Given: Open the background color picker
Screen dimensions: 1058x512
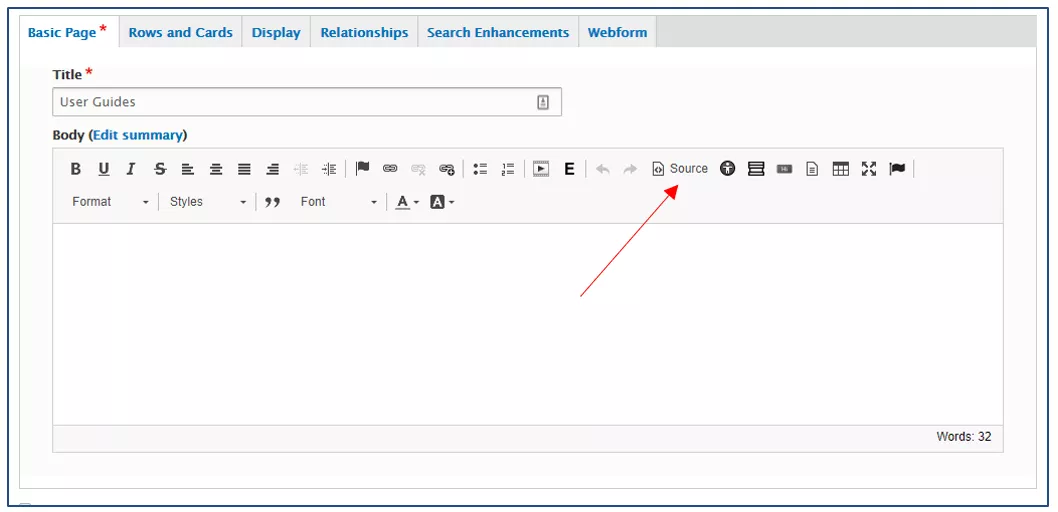Looking at the screenshot, I should tap(442, 202).
